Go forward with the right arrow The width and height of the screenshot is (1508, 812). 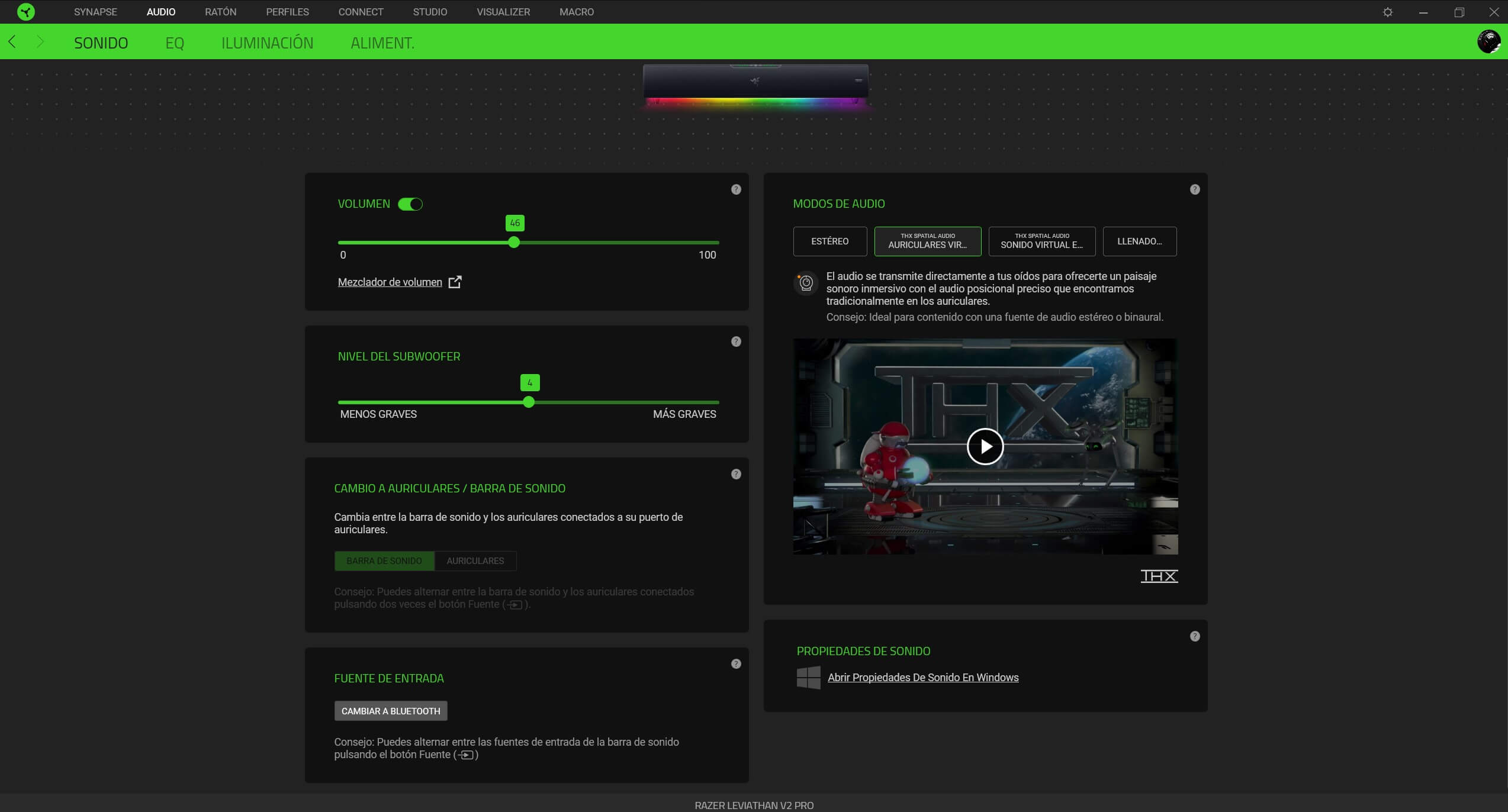coord(40,41)
